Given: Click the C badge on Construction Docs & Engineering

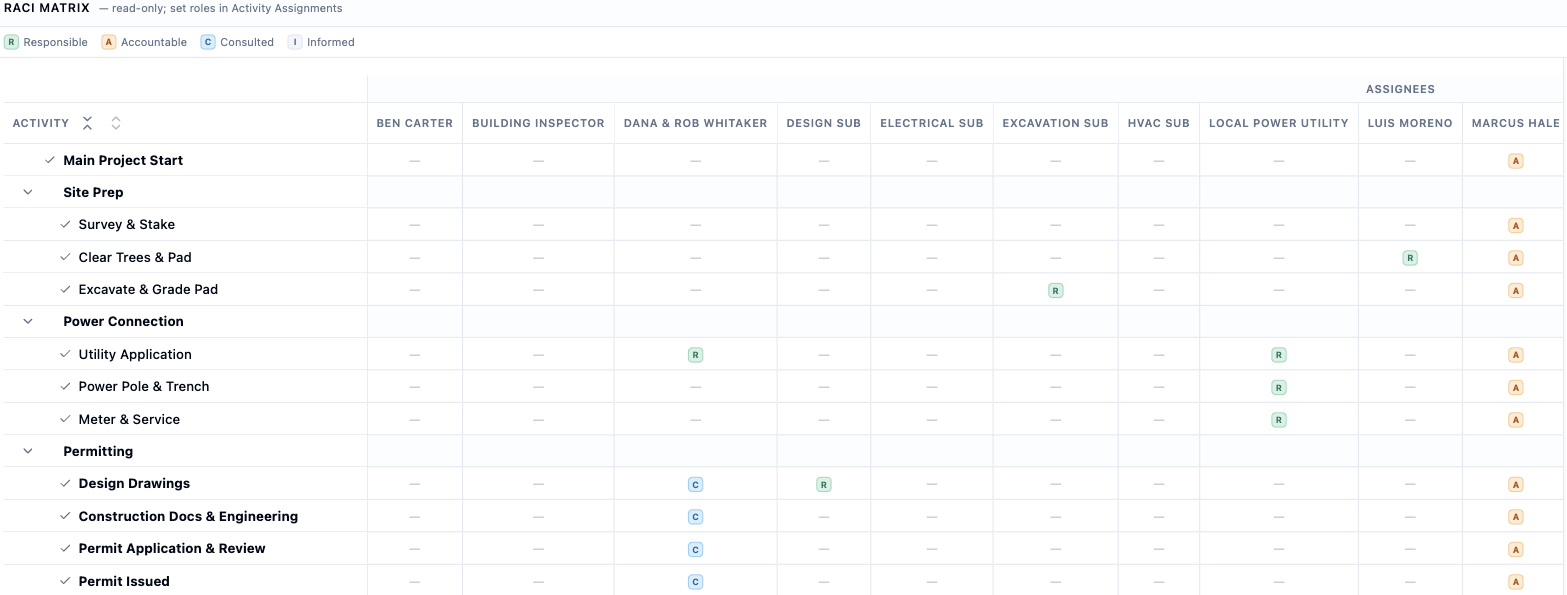Looking at the screenshot, I should tap(695, 517).
